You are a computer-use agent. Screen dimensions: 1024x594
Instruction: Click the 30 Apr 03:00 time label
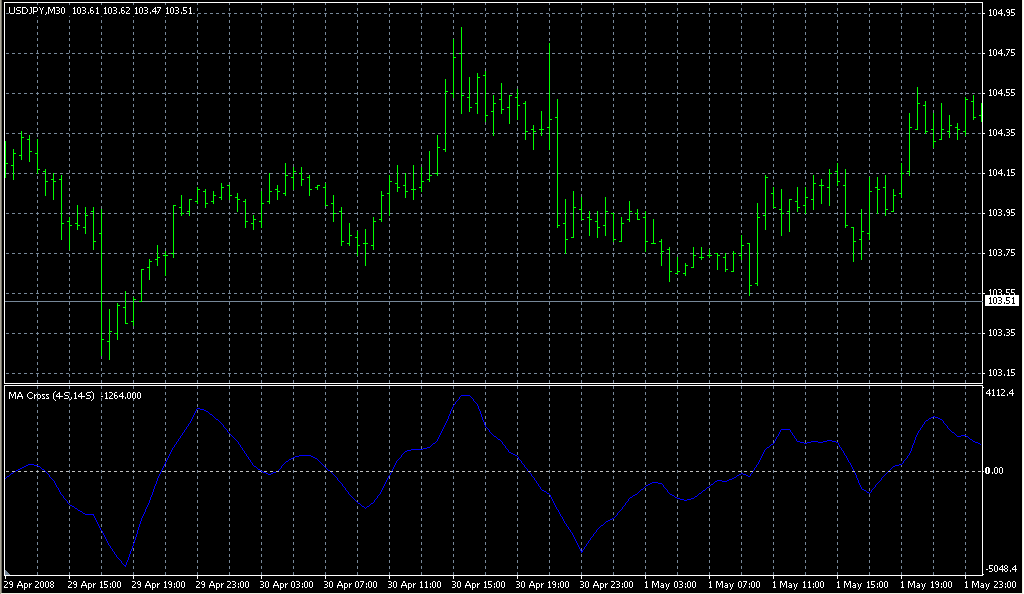pos(287,584)
